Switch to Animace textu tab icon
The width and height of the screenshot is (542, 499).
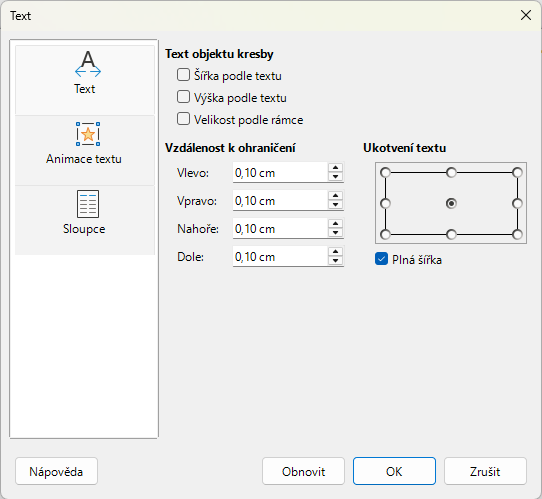pos(88,134)
